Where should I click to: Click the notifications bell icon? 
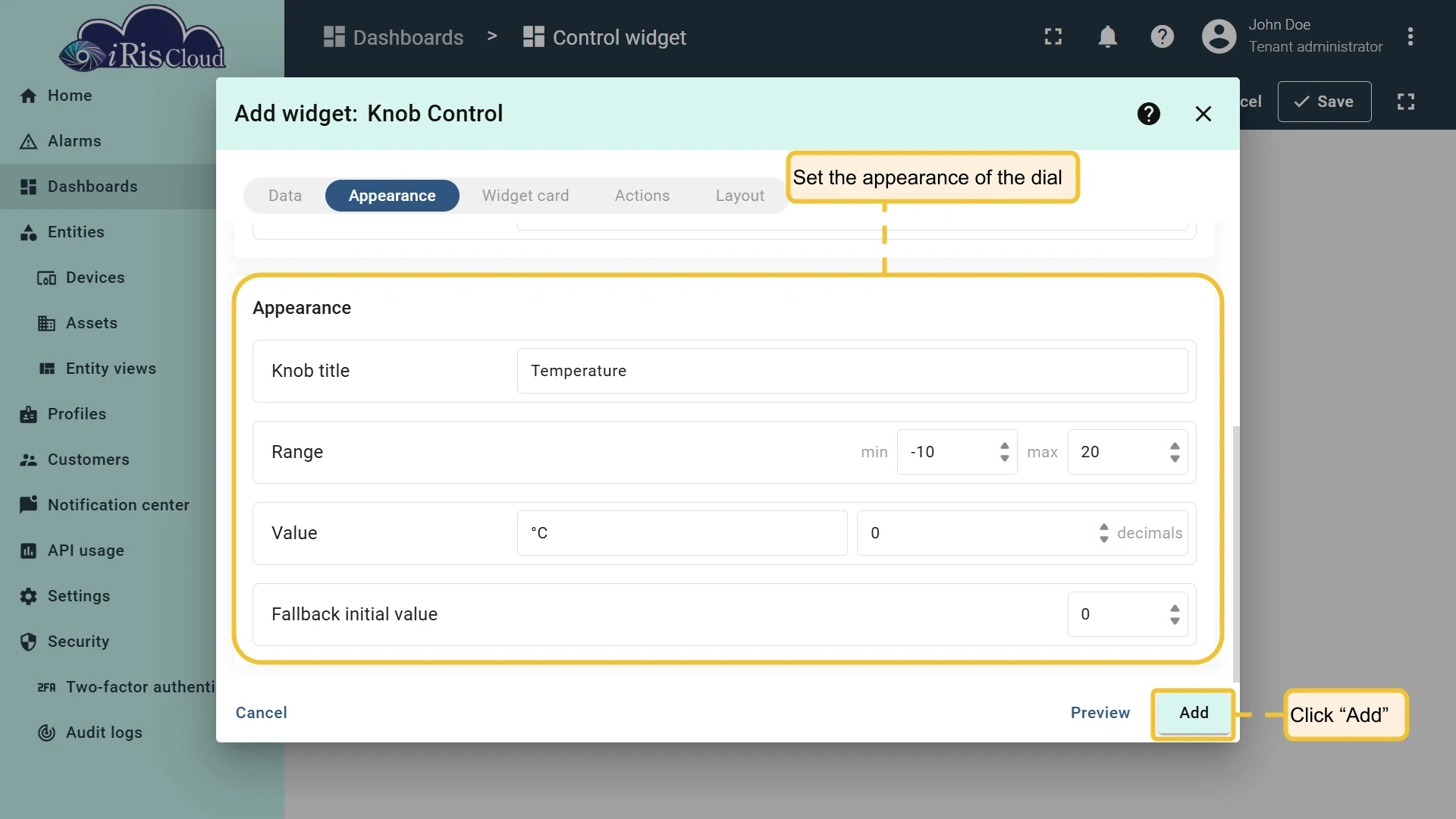click(x=1108, y=36)
